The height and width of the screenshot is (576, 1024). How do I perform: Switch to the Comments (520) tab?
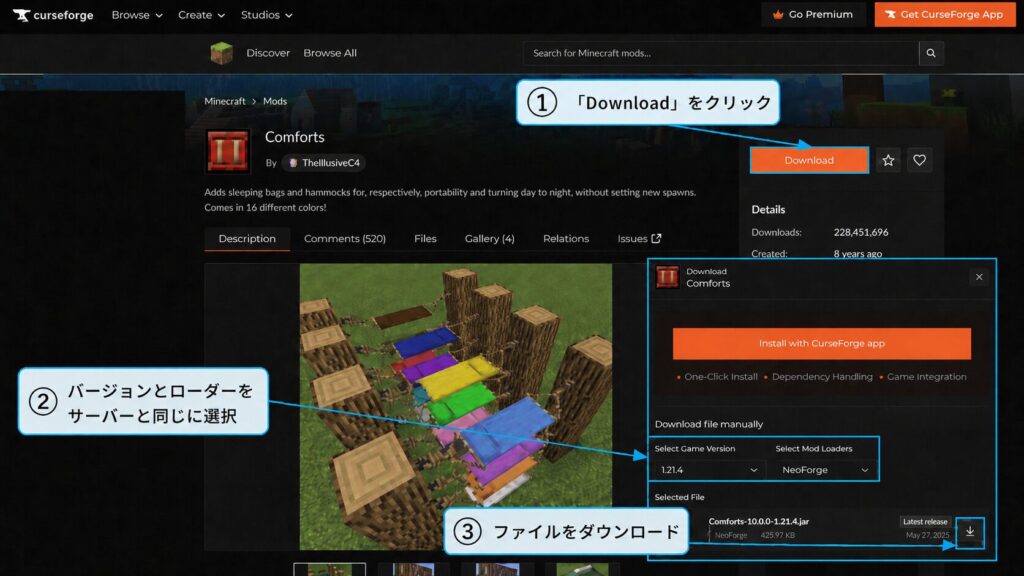pos(345,238)
